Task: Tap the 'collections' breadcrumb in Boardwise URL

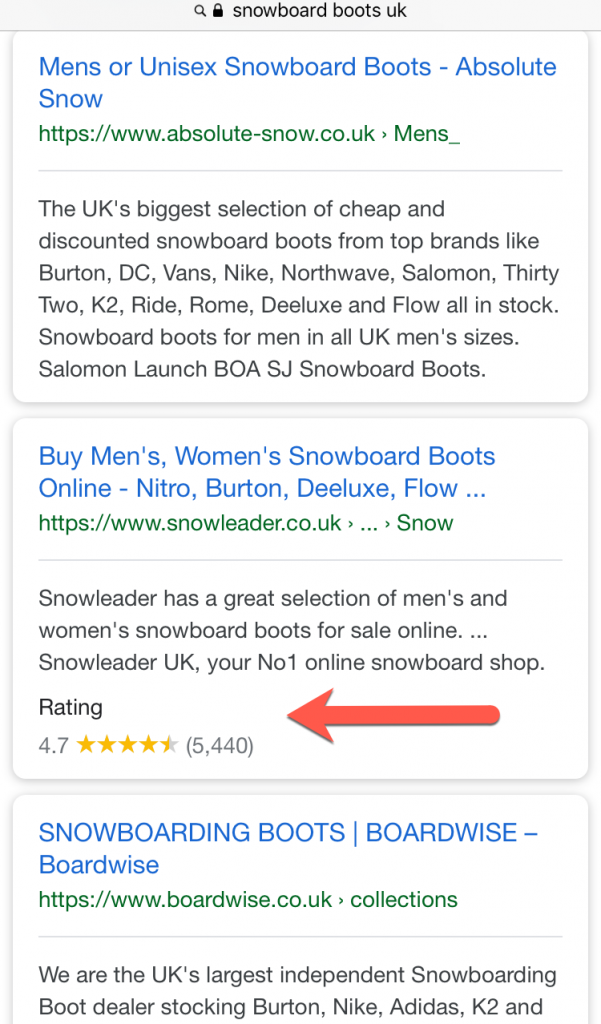Action: [404, 899]
